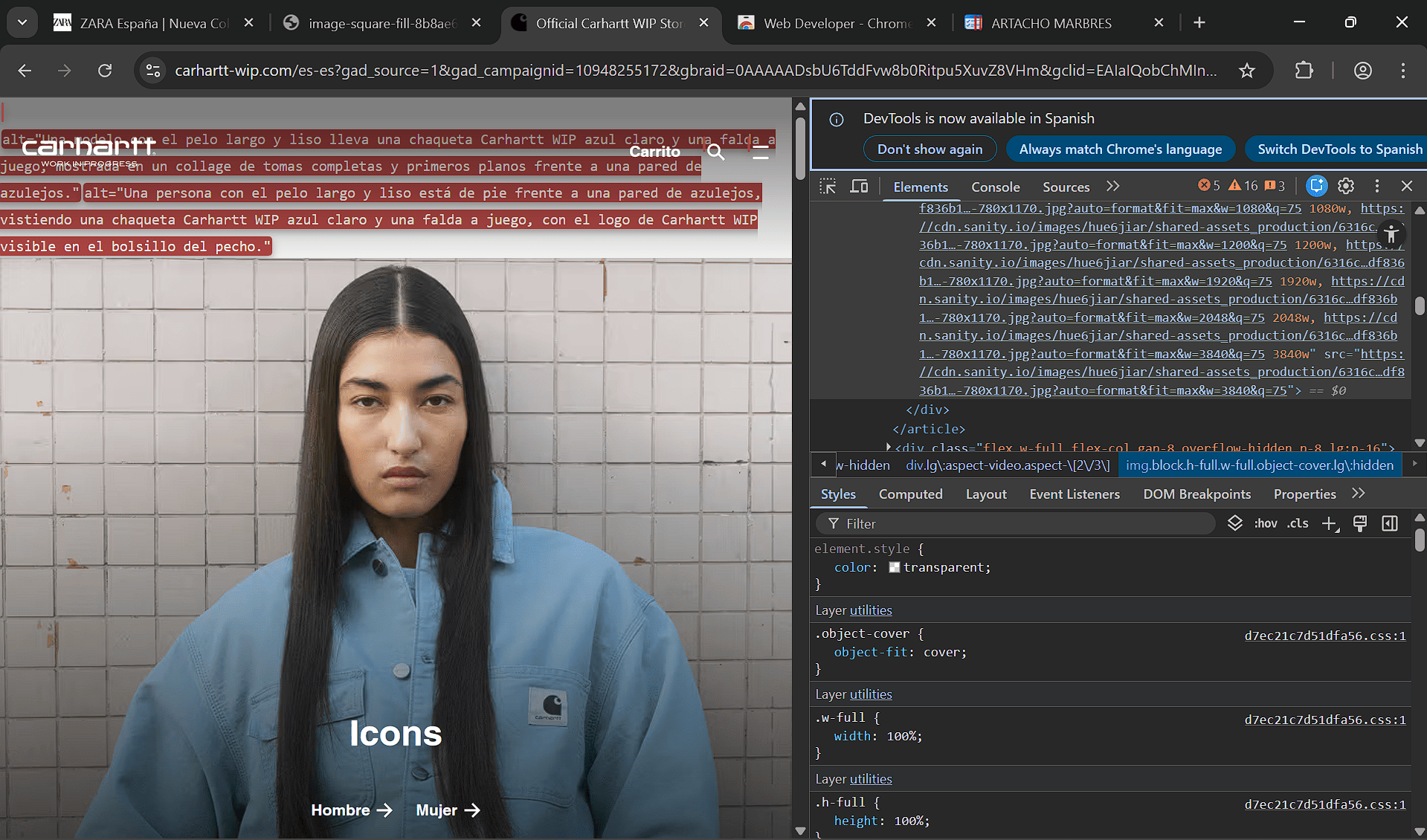Screen dimensions: 1427x840
Task: Click the inspect element picker icon
Action: coord(828,187)
